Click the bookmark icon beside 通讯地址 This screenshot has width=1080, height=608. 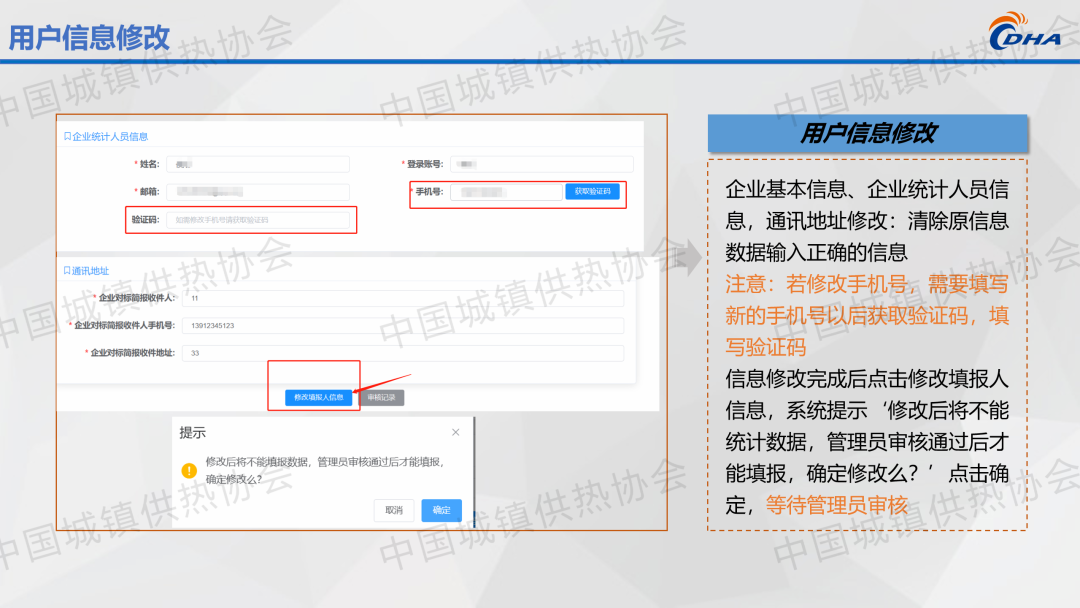(67, 271)
